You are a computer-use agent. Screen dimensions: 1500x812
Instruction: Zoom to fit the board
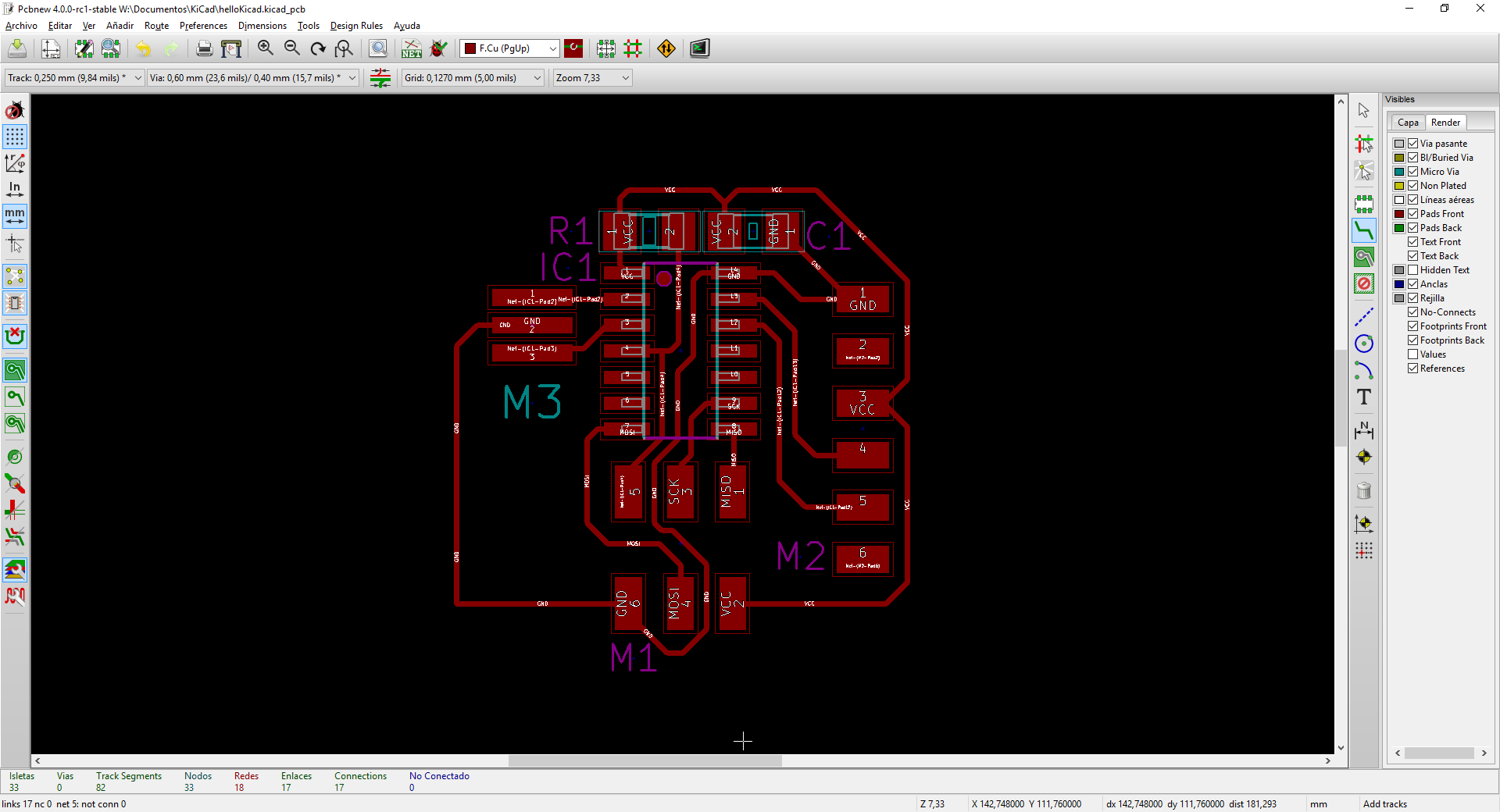pyautogui.click(x=344, y=48)
